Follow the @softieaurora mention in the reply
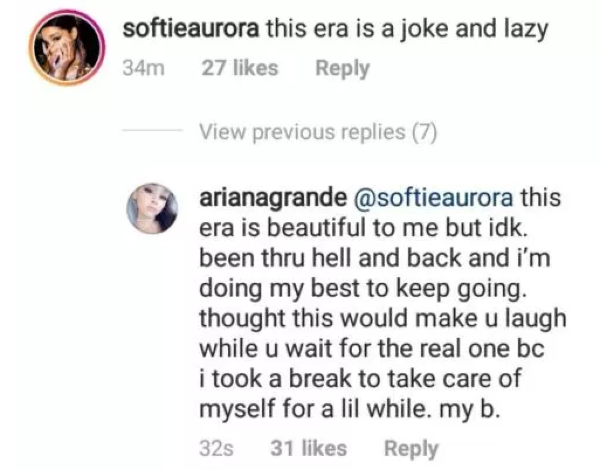 pos(434,195)
